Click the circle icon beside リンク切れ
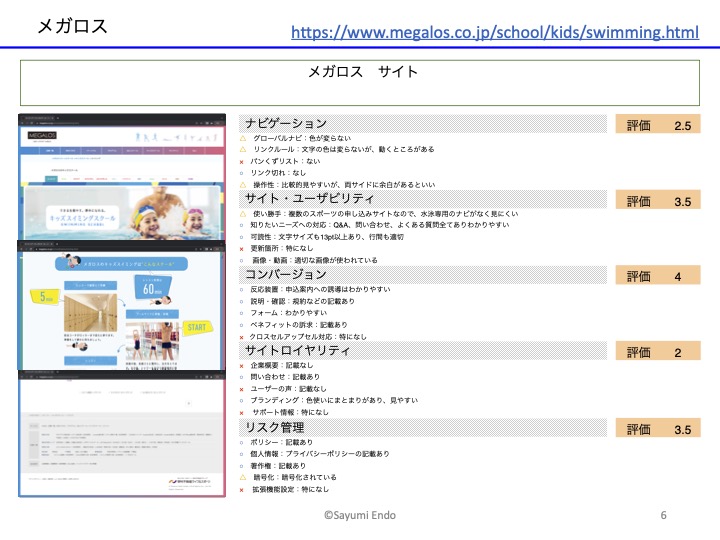 pyautogui.click(x=242, y=173)
